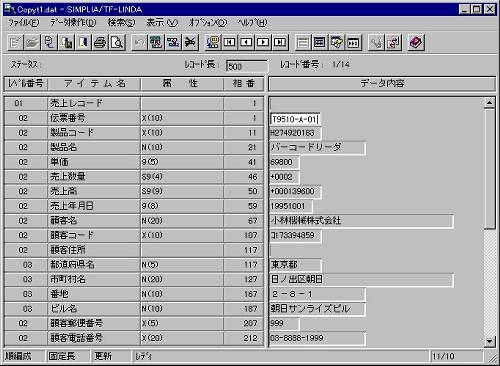Click the quantity field showing +0002
500x366 pixels.
[x=284, y=177]
